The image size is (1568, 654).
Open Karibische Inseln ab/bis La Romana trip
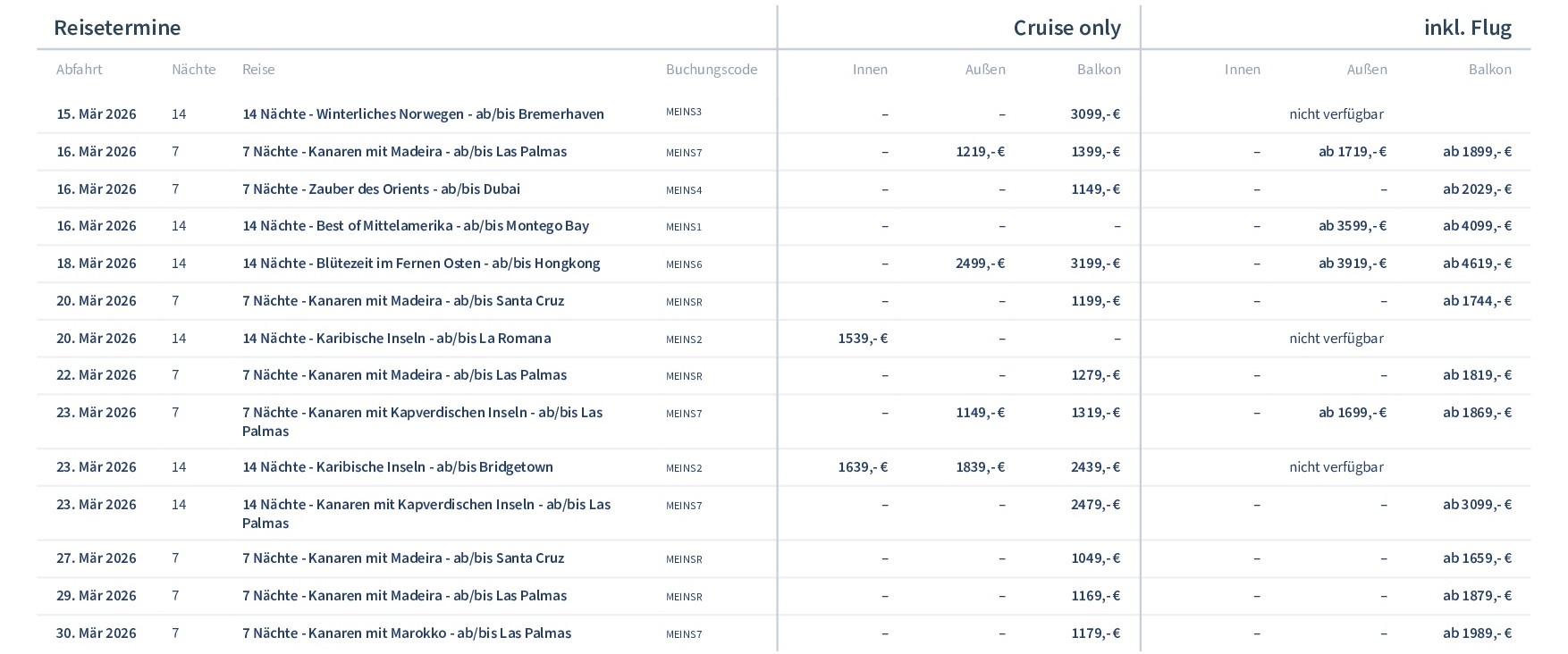point(396,339)
